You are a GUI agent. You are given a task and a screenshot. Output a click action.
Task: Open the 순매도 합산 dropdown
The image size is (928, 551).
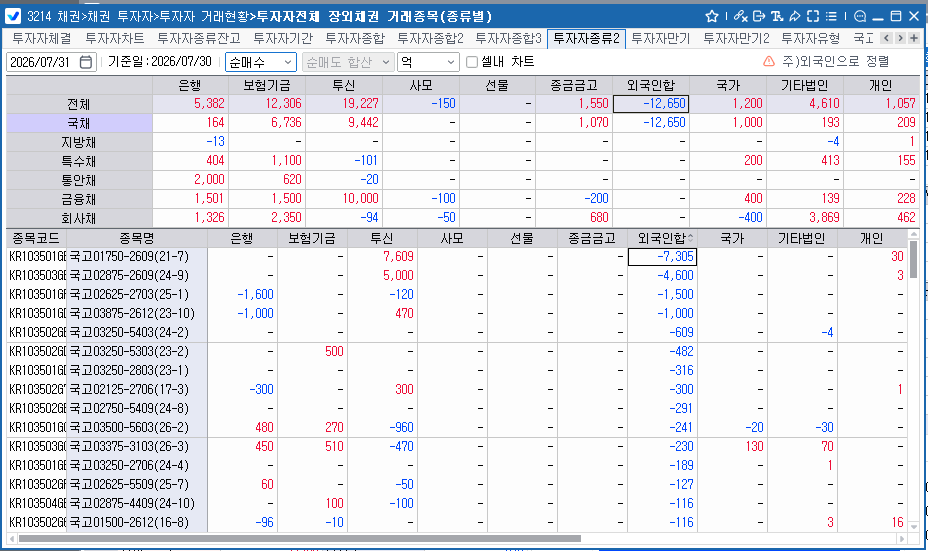(348, 62)
